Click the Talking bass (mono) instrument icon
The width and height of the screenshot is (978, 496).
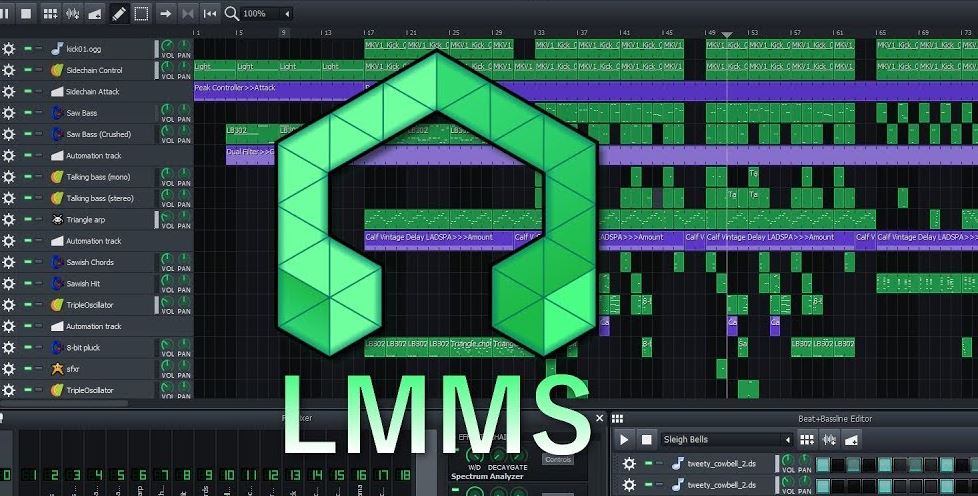coord(57,177)
